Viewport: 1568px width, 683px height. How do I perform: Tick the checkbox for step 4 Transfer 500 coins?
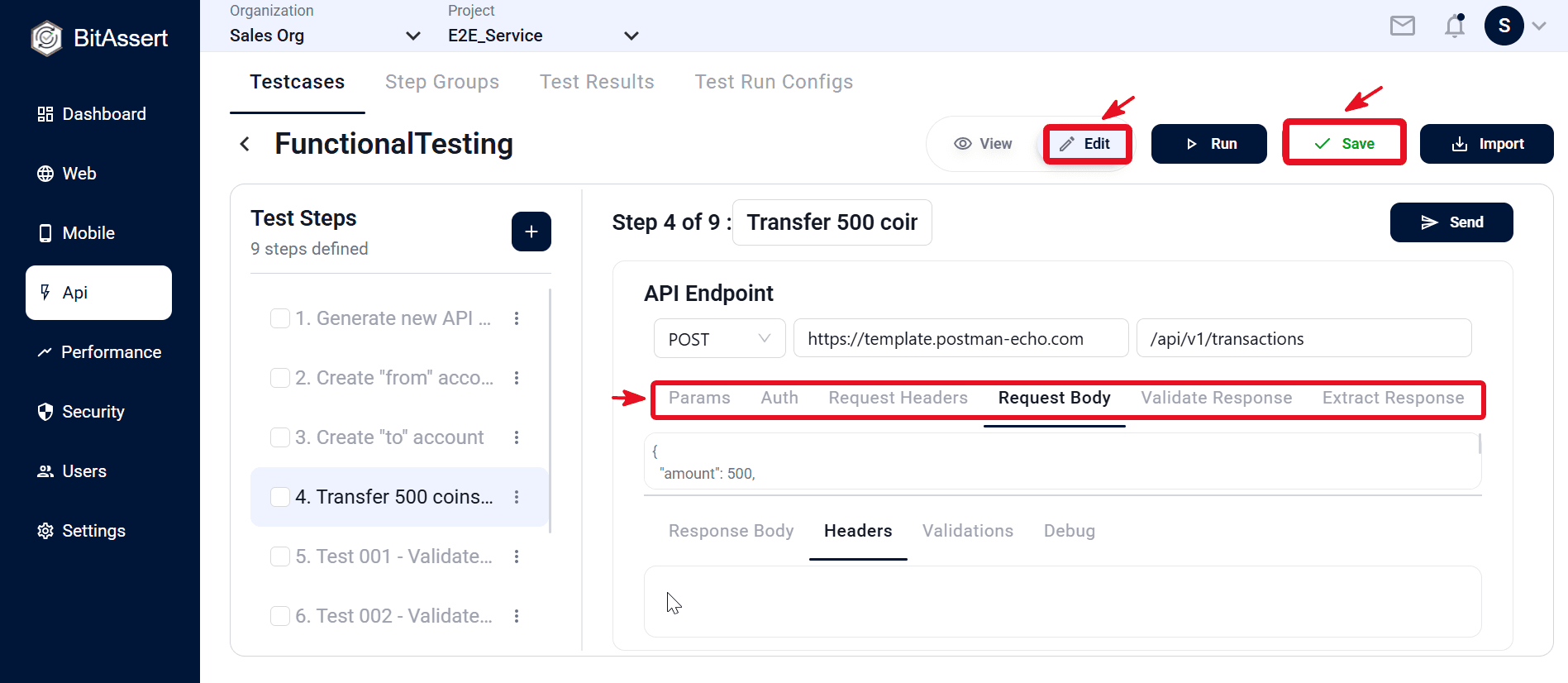tap(280, 497)
